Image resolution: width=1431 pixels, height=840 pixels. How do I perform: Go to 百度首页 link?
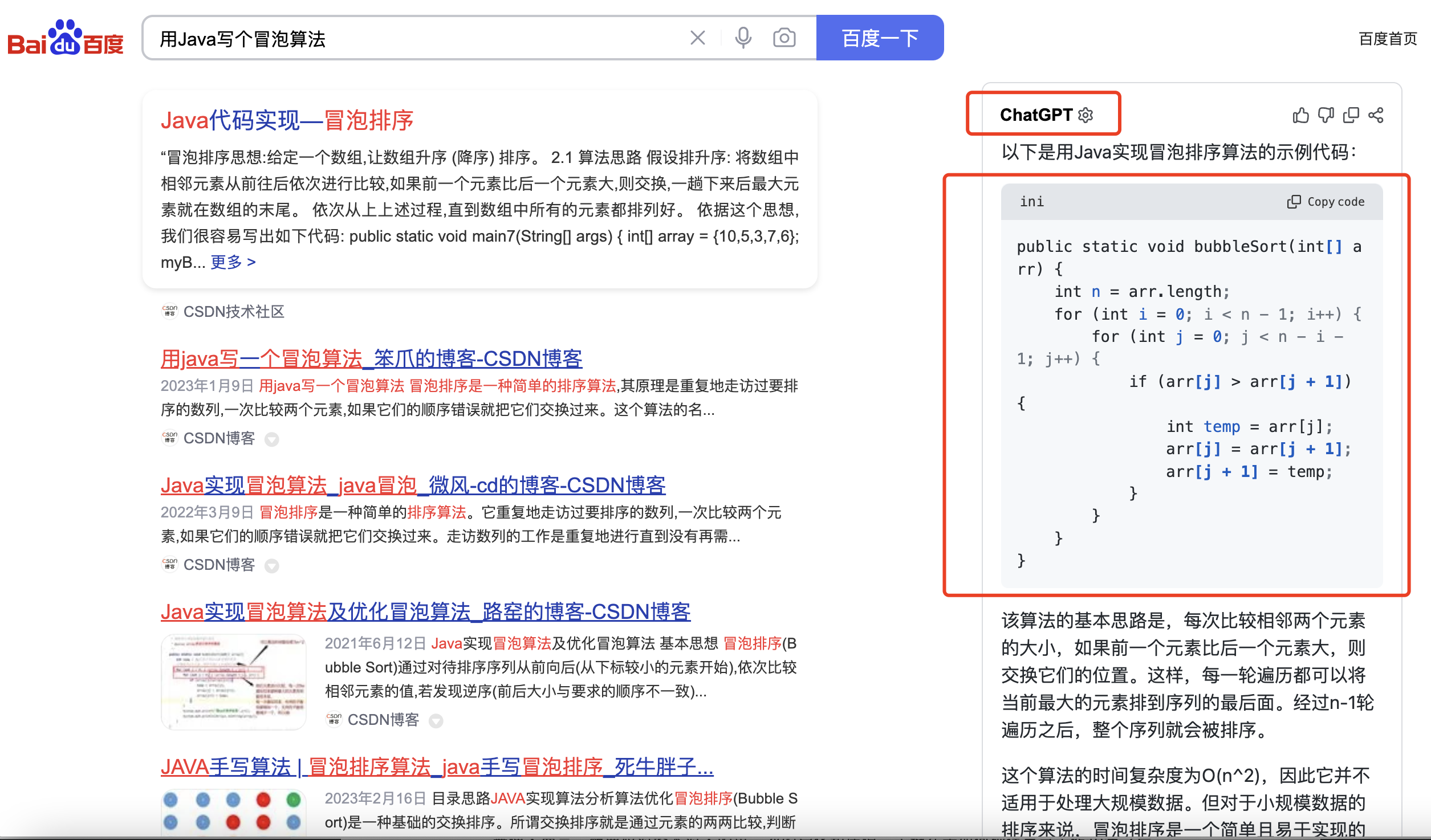coord(1388,39)
